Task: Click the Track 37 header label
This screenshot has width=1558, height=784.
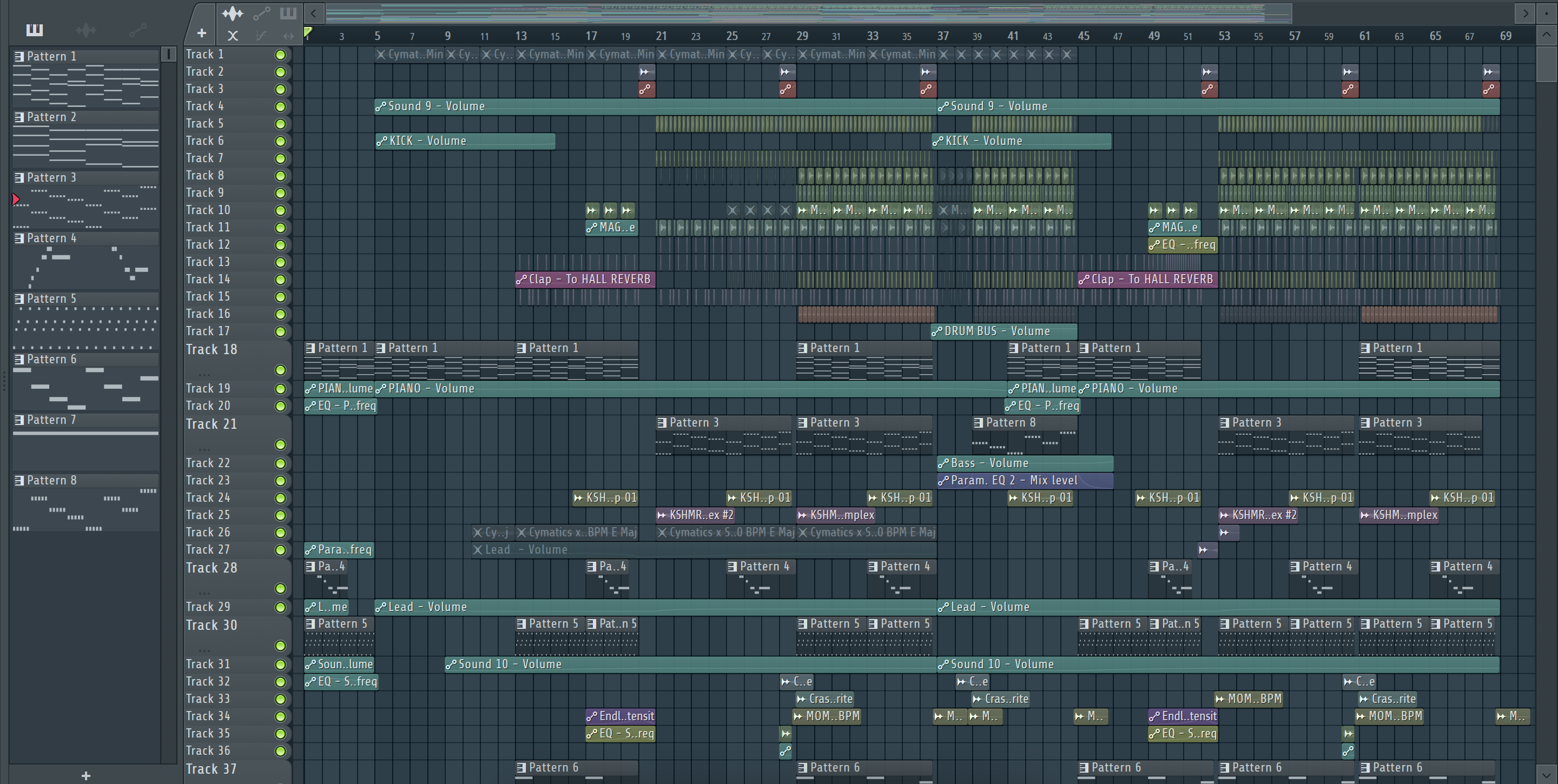Action: (x=212, y=769)
